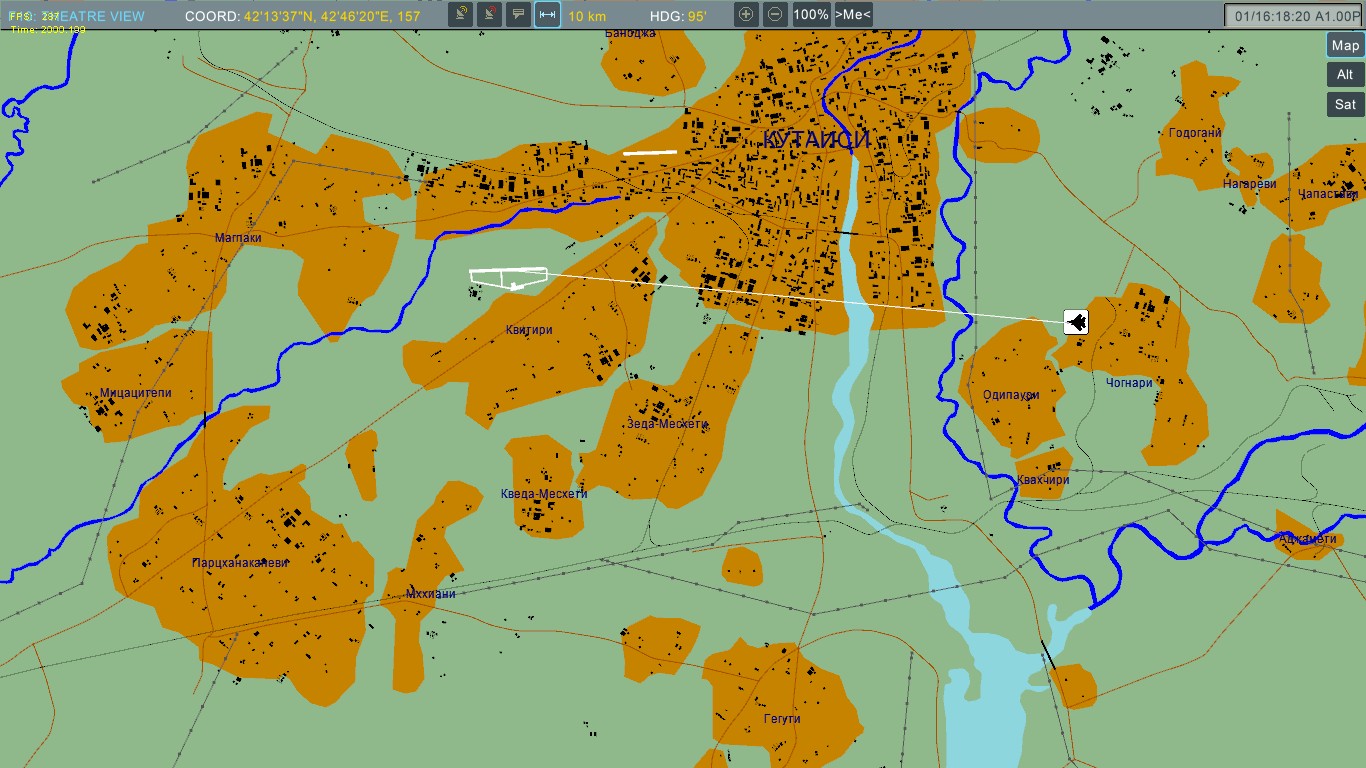
Task: Toggle the yellow radar detection rings icon
Action: pos(460,15)
